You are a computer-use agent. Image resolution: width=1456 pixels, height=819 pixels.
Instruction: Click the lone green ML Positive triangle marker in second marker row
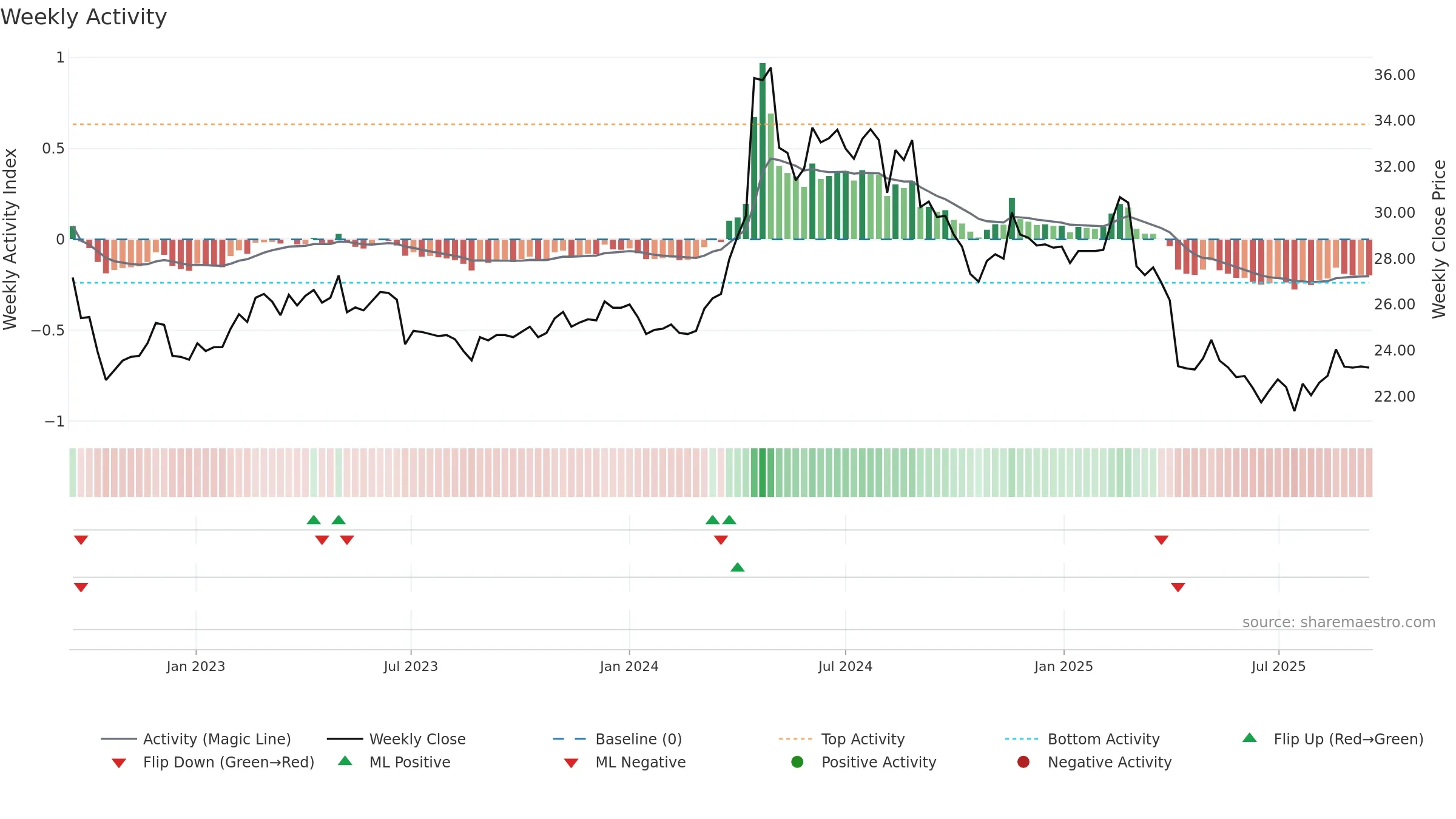[x=738, y=567]
